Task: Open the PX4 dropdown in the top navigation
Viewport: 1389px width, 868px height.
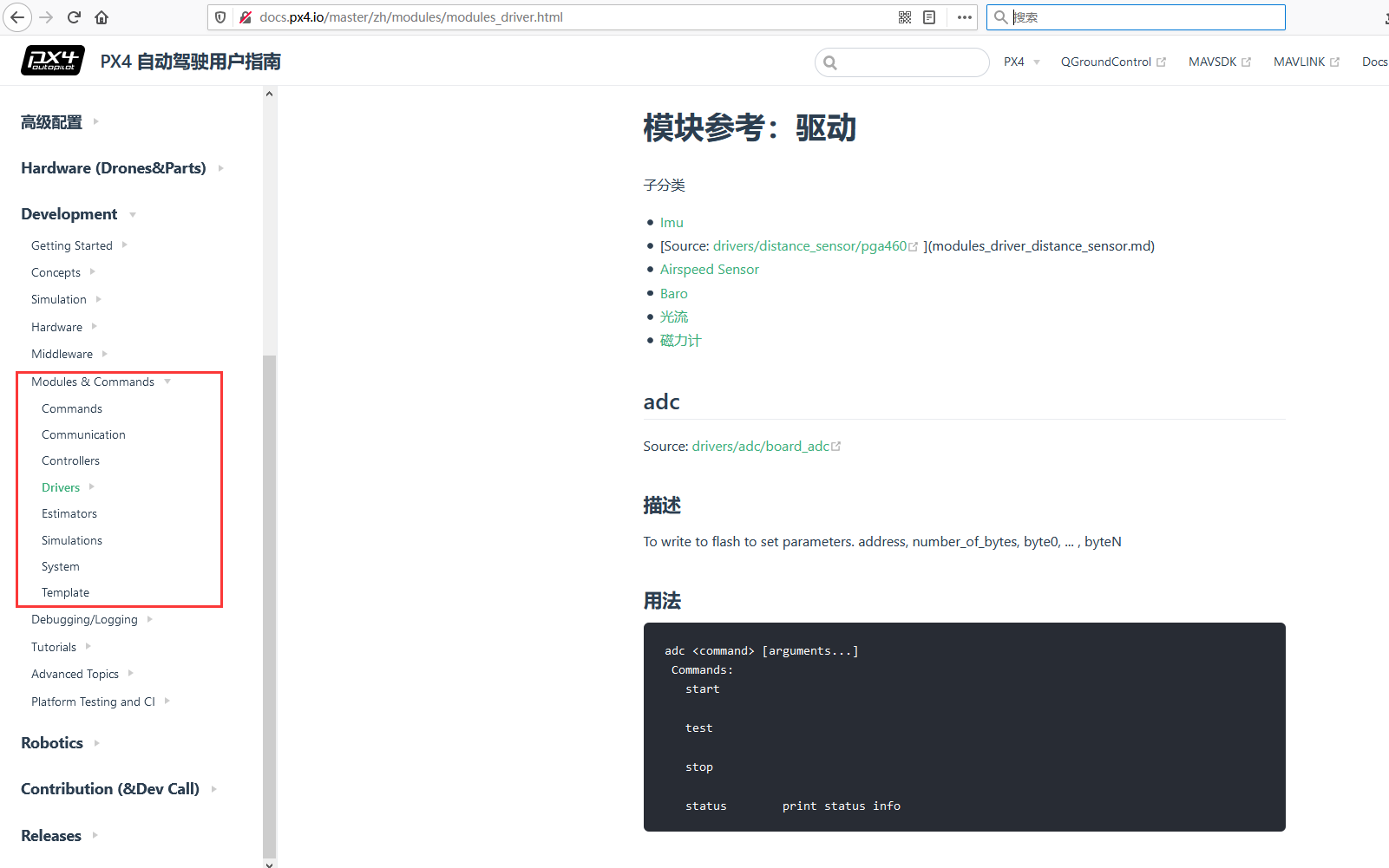Action: [1020, 61]
